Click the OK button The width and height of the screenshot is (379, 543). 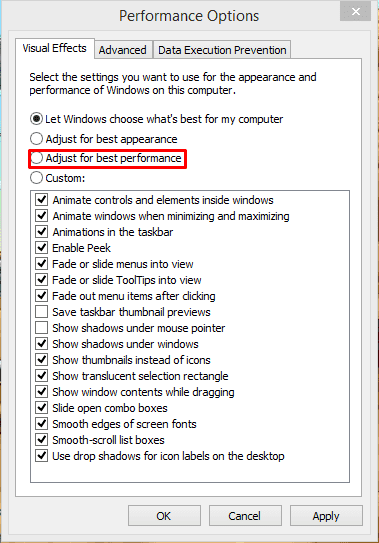pyautogui.click(x=164, y=516)
